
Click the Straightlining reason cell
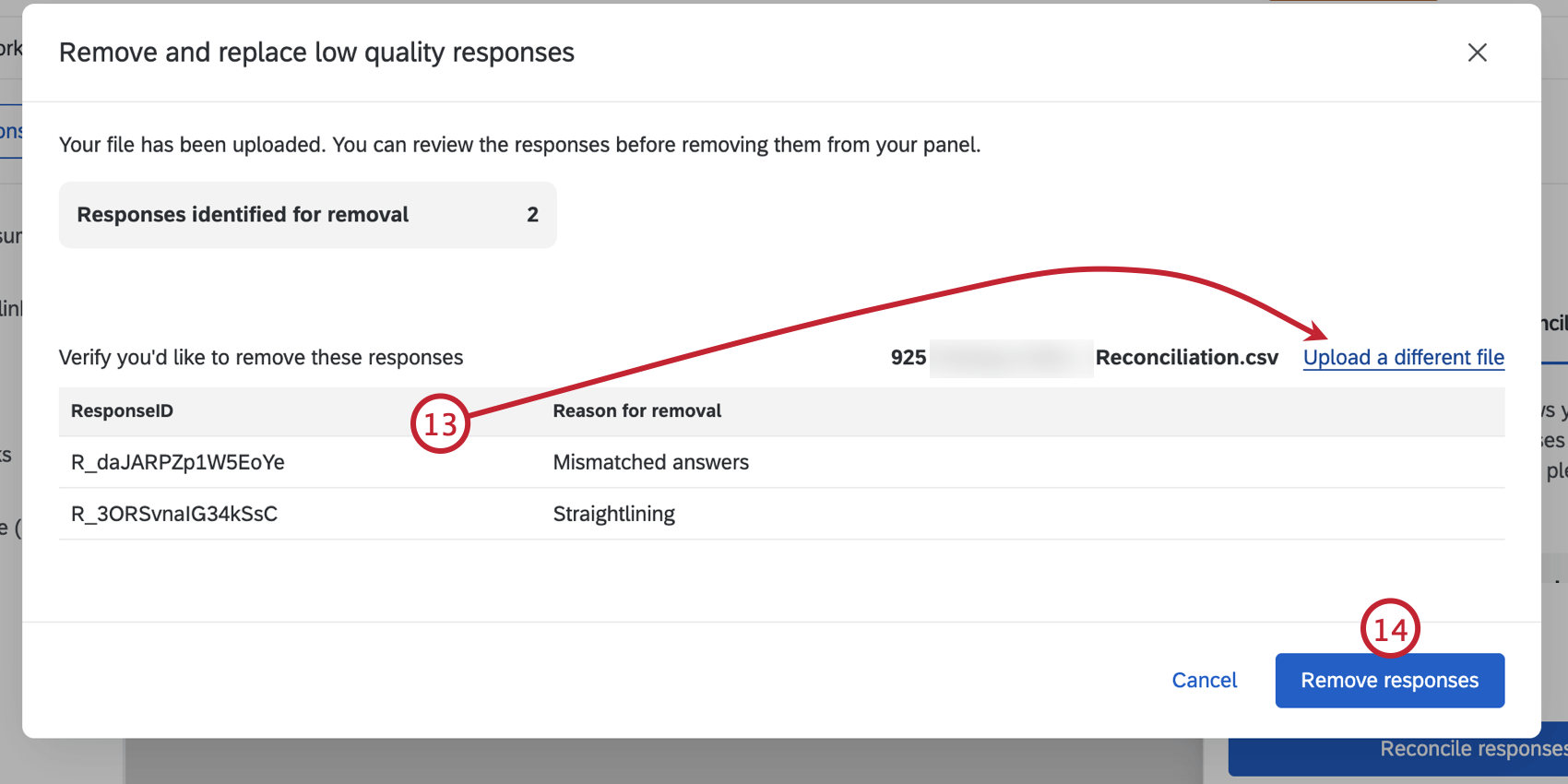coord(613,514)
